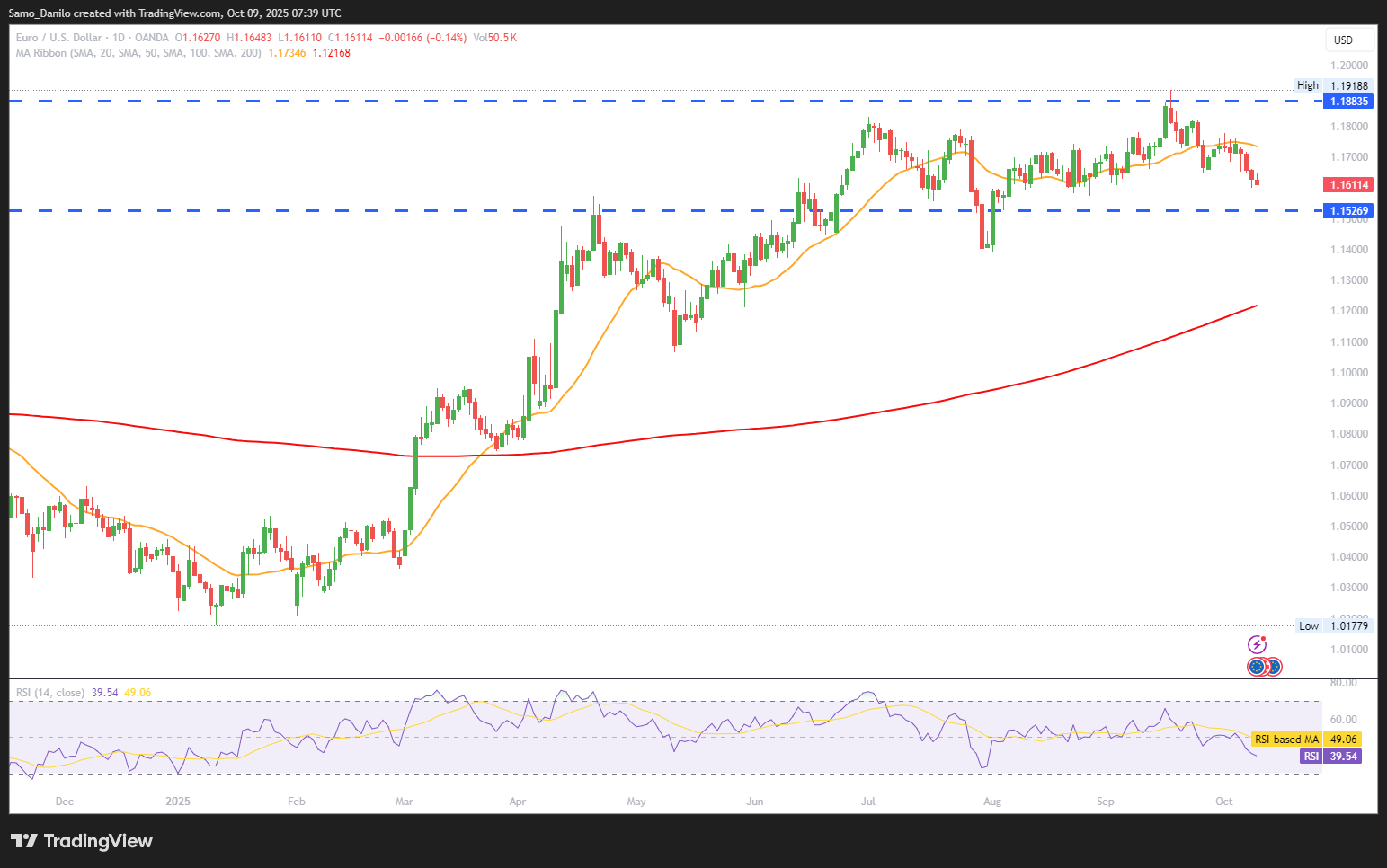Click the TradingView logo at bottom left
The height and width of the screenshot is (868, 1387).
point(82,841)
